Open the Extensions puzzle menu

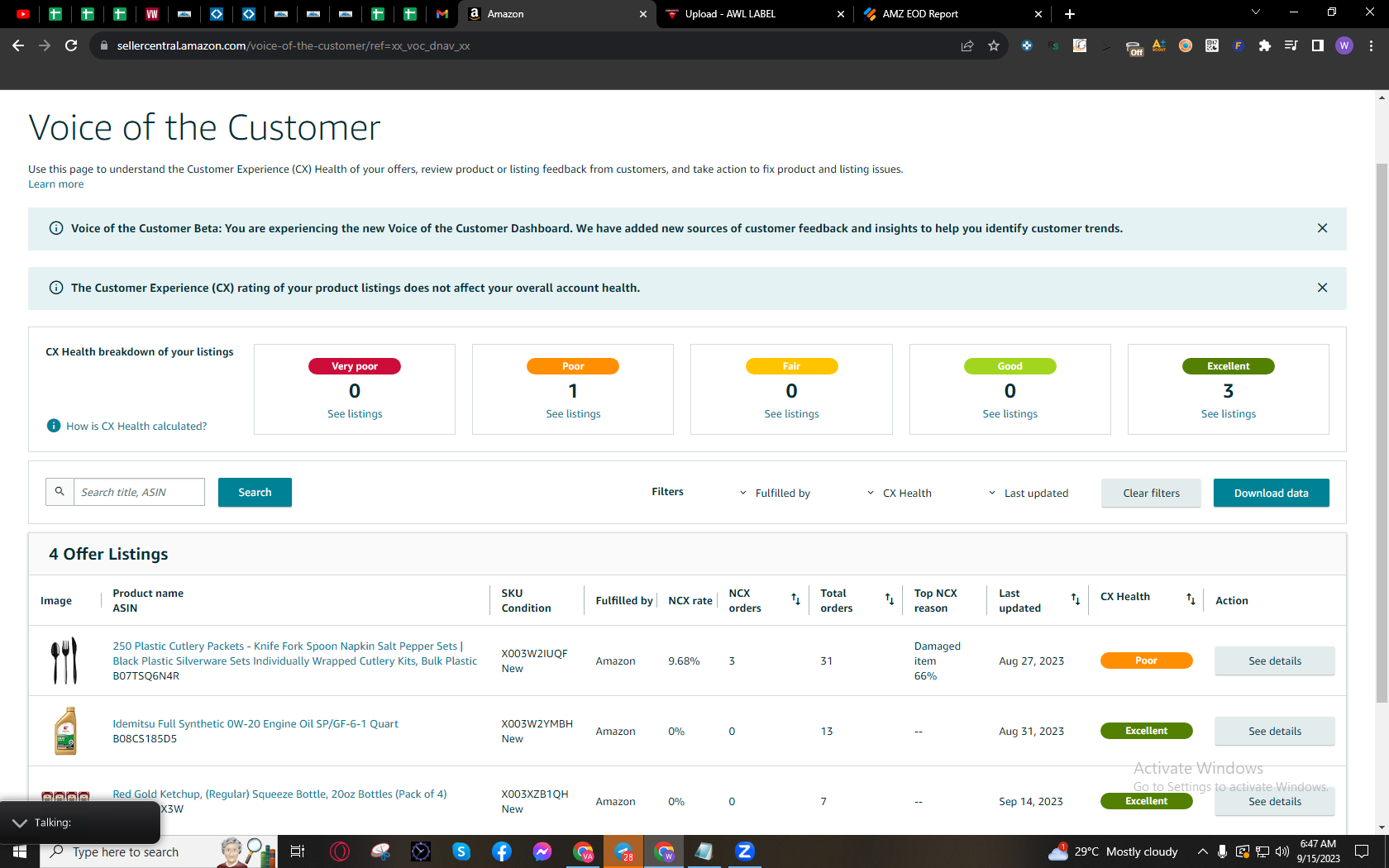[1265, 45]
